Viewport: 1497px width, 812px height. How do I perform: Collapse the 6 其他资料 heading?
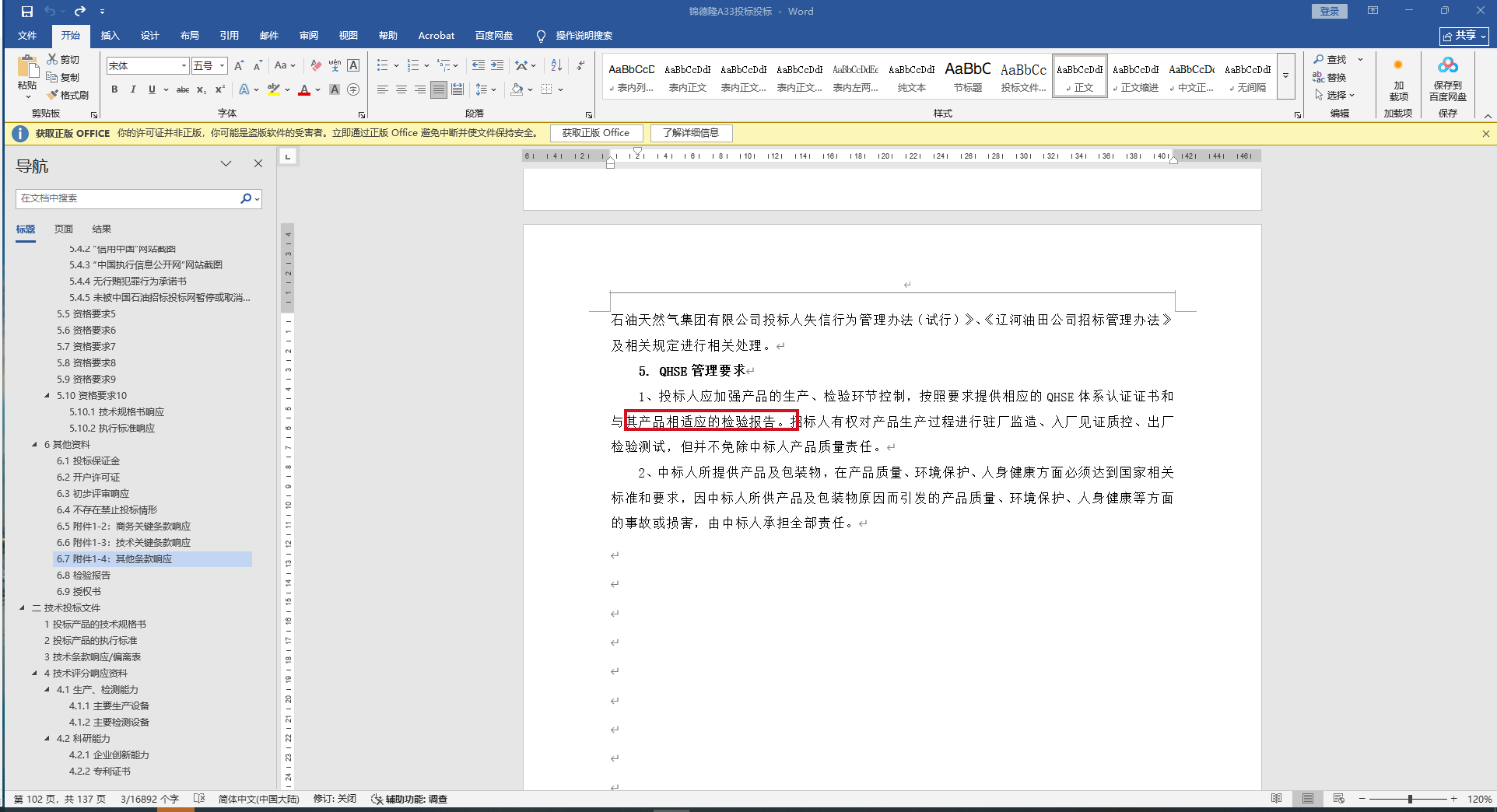34,445
